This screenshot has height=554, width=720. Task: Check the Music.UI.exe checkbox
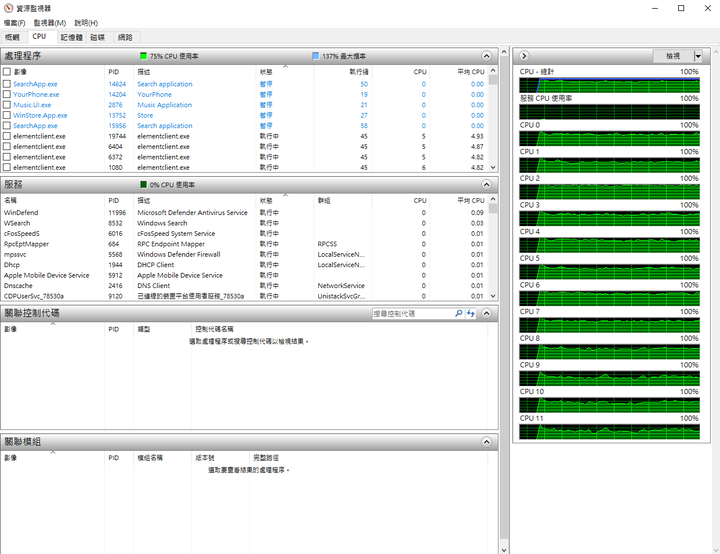(7, 105)
